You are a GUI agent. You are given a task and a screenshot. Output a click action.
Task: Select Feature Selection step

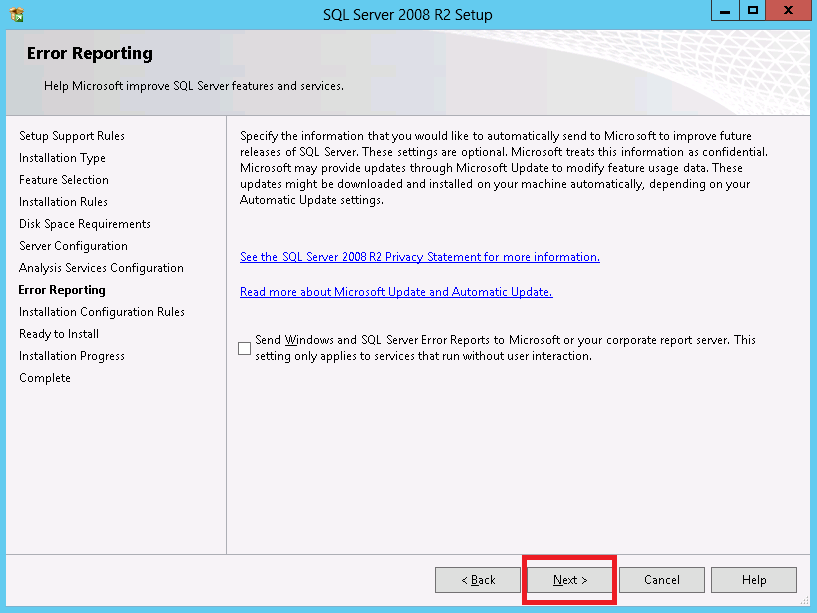click(x=64, y=180)
